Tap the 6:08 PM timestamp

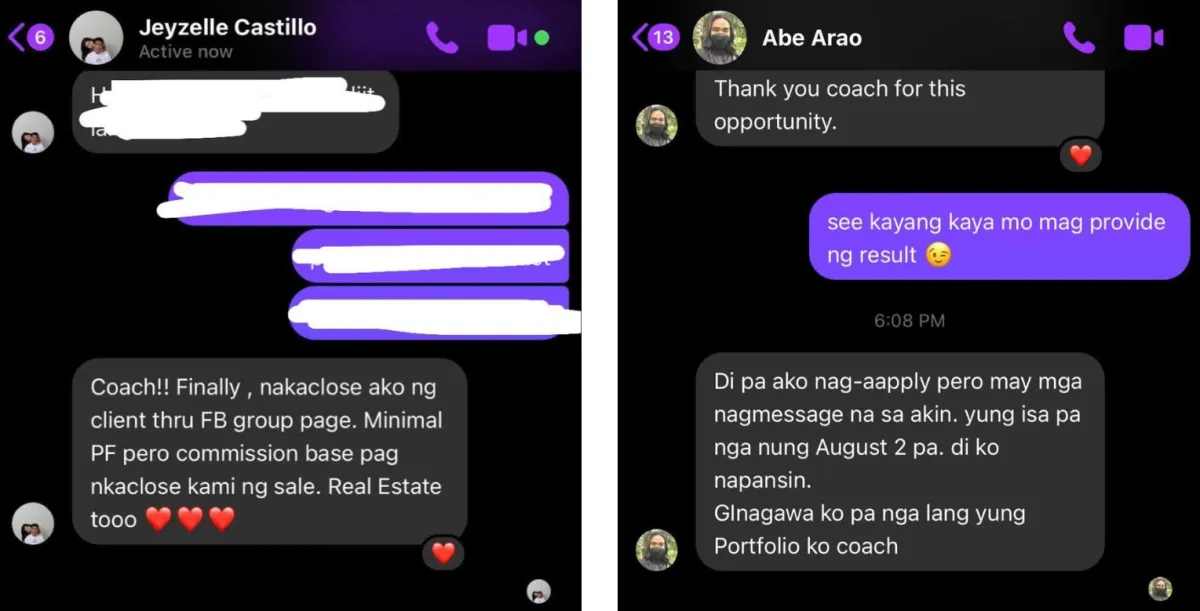coord(909,321)
